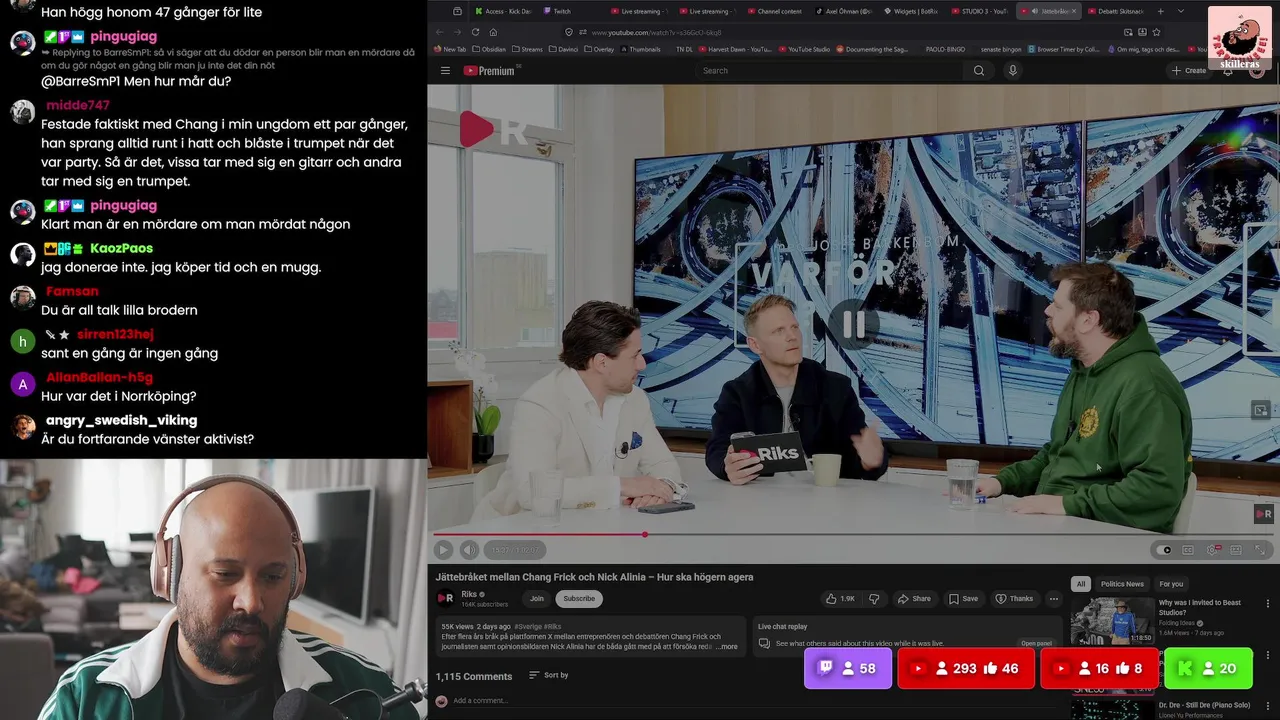Viewport: 1280px width, 720px height.
Task: Reload the current YouTube page
Action: [476, 32]
